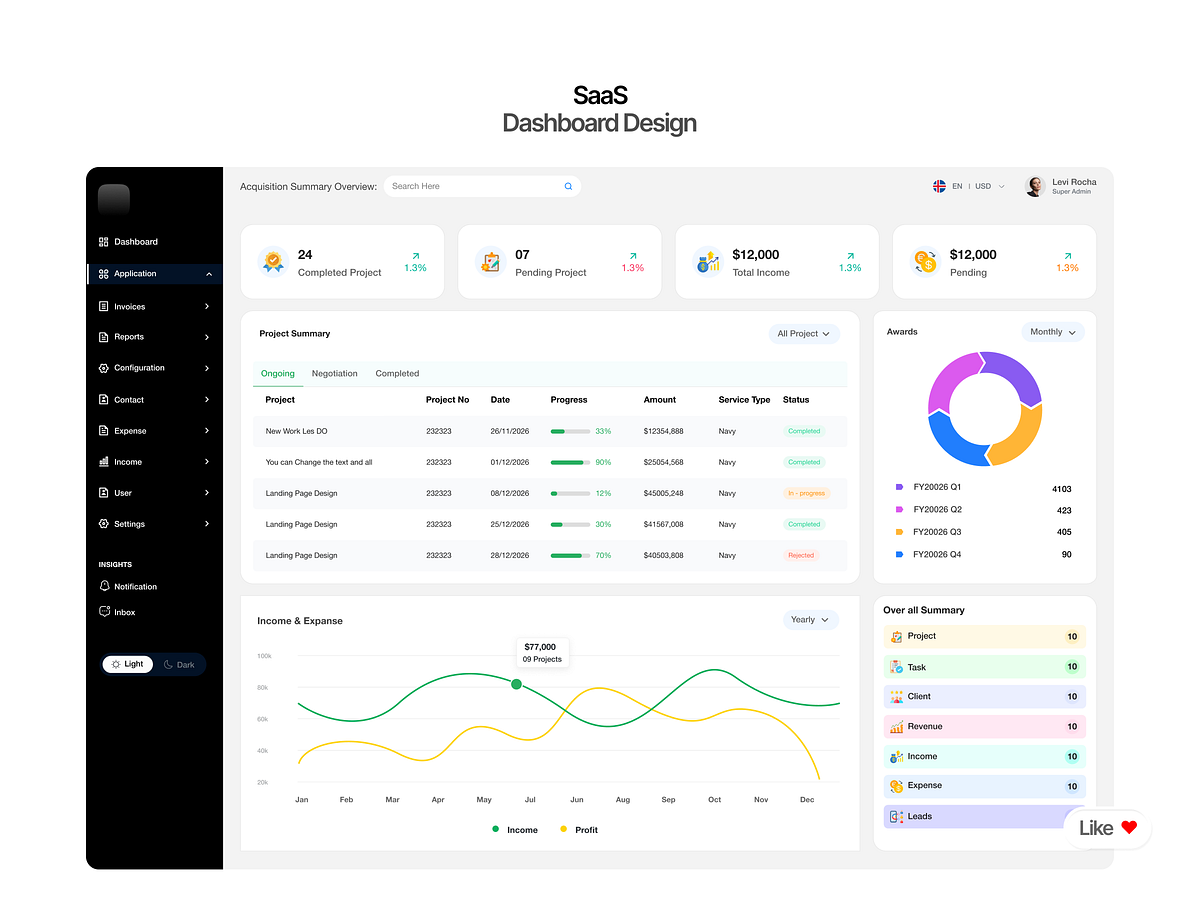1200x900 pixels.
Task: Expand the Invoices submenu arrow
Action: (x=207, y=306)
